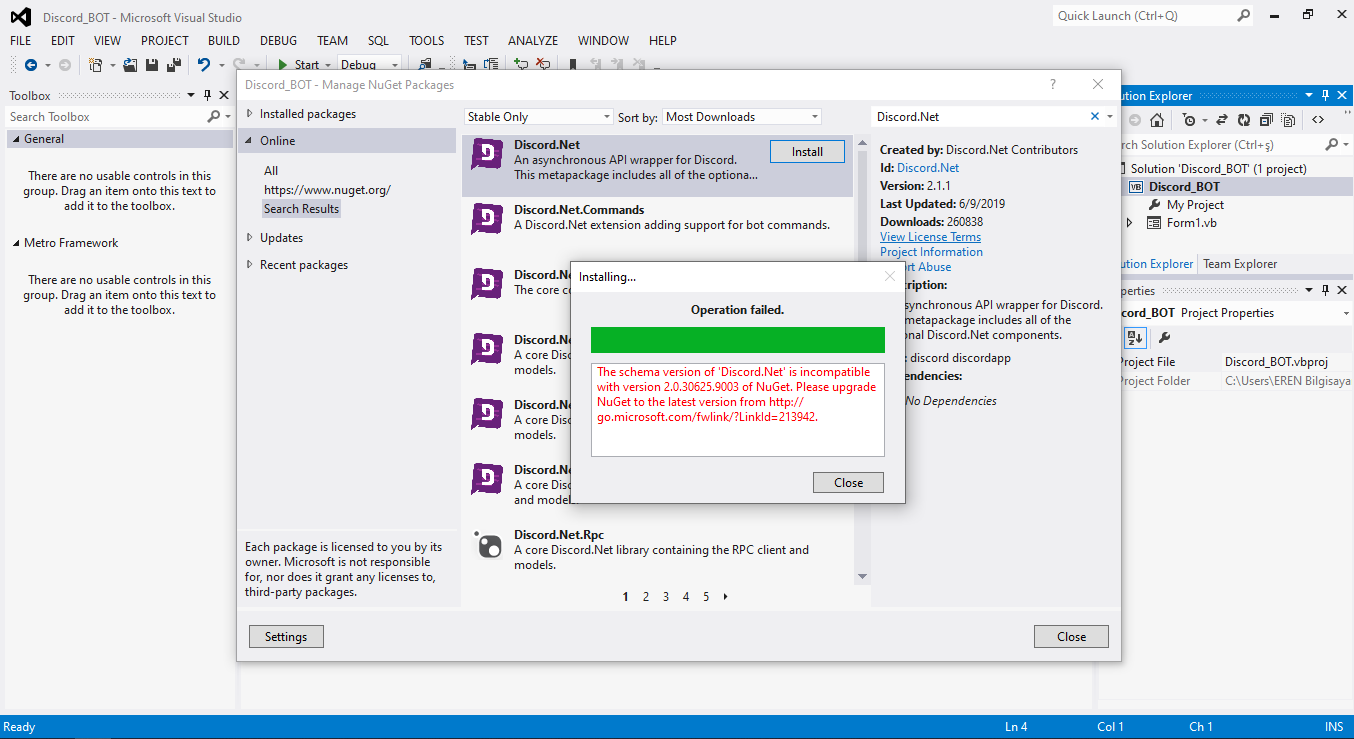
Task: Open the Toolbox window options dropdown arrow
Action: (x=192, y=96)
